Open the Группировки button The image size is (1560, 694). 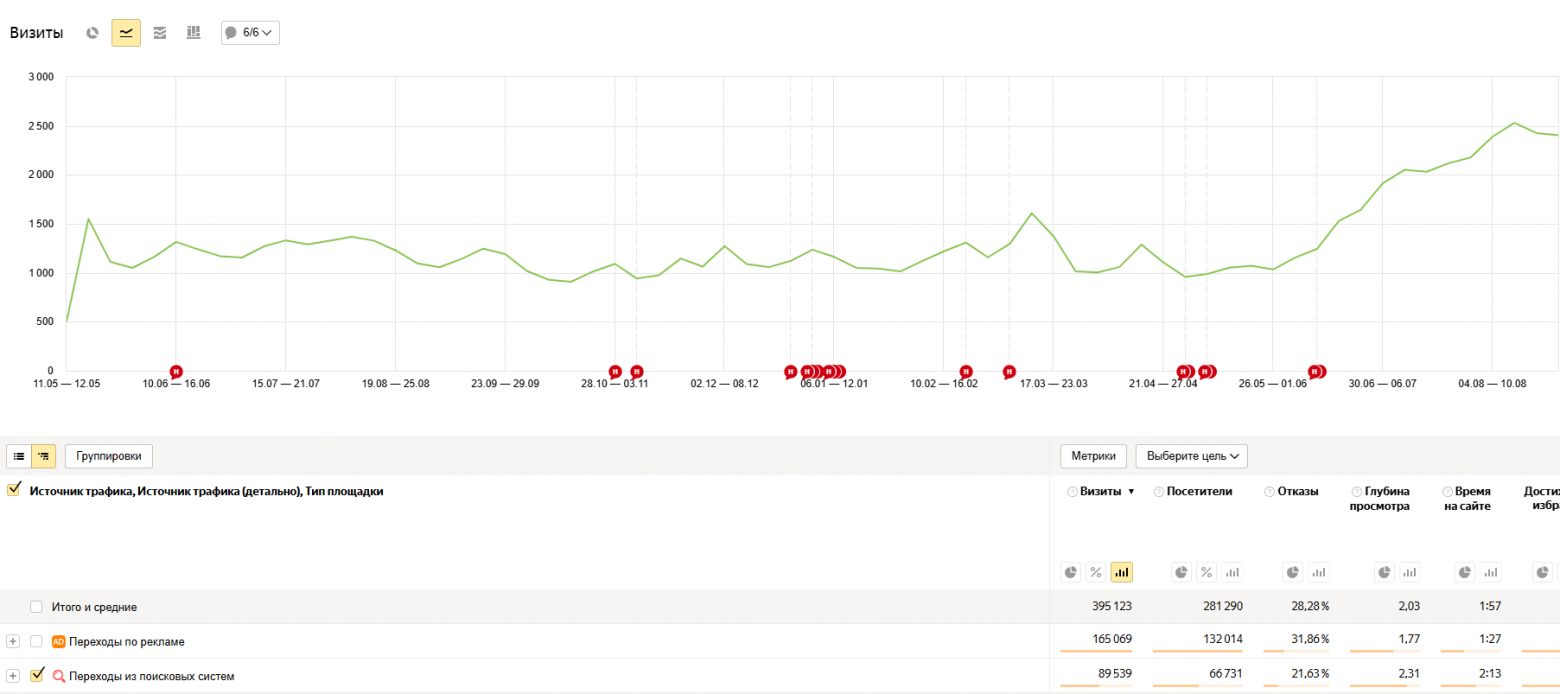109,456
